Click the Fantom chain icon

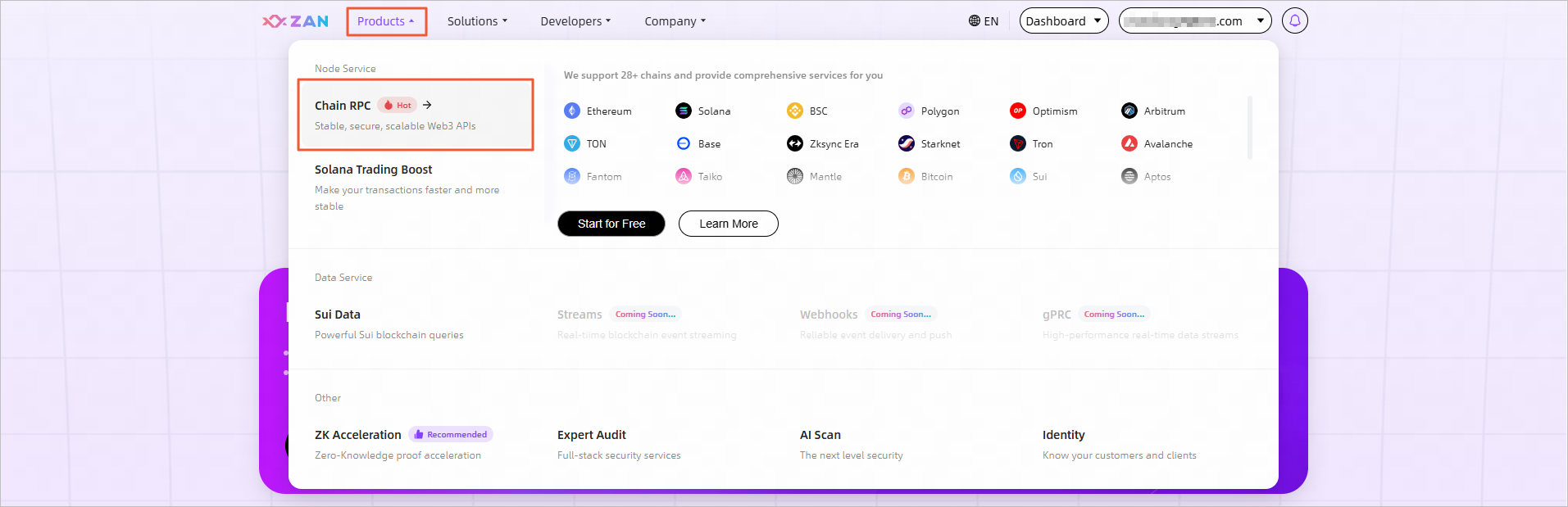[x=572, y=176]
